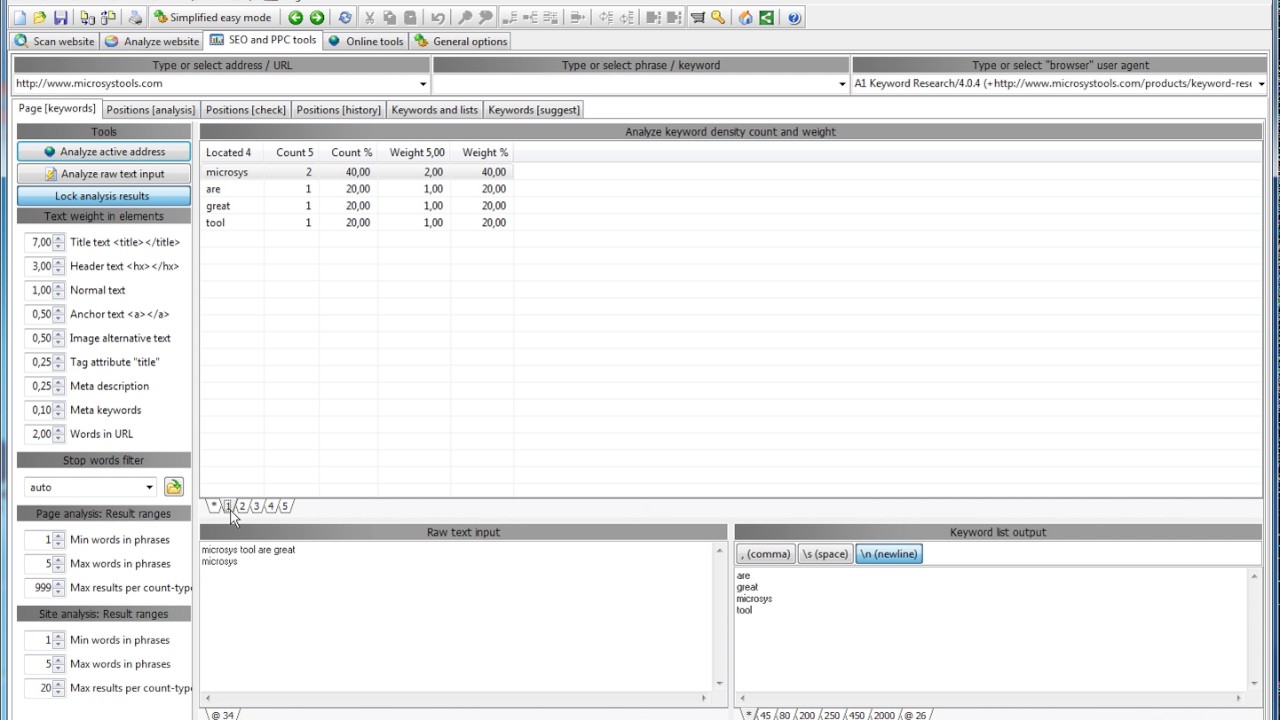Open Keywords and lists tab
The height and width of the screenshot is (720, 1280).
(434, 110)
